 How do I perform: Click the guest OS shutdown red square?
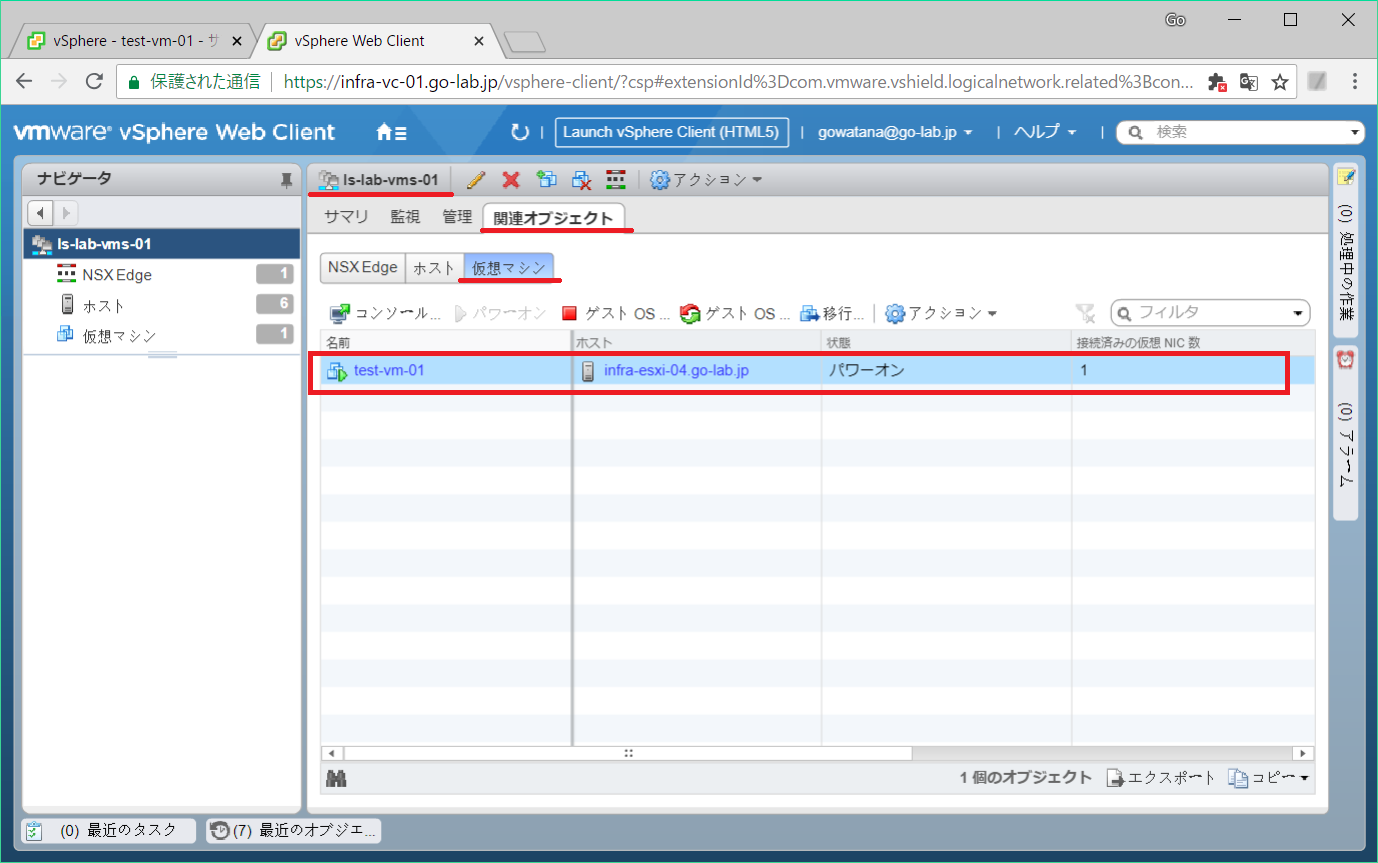570,314
